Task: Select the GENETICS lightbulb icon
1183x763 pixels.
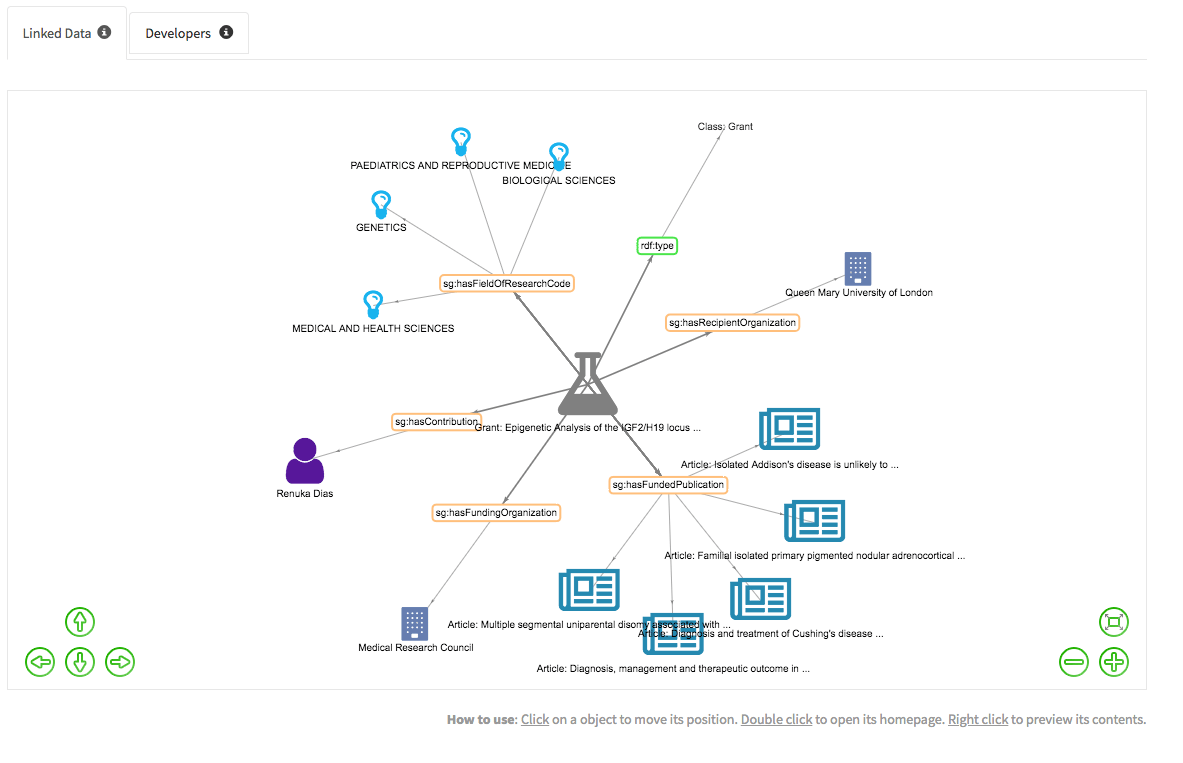Action: pos(381,205)
